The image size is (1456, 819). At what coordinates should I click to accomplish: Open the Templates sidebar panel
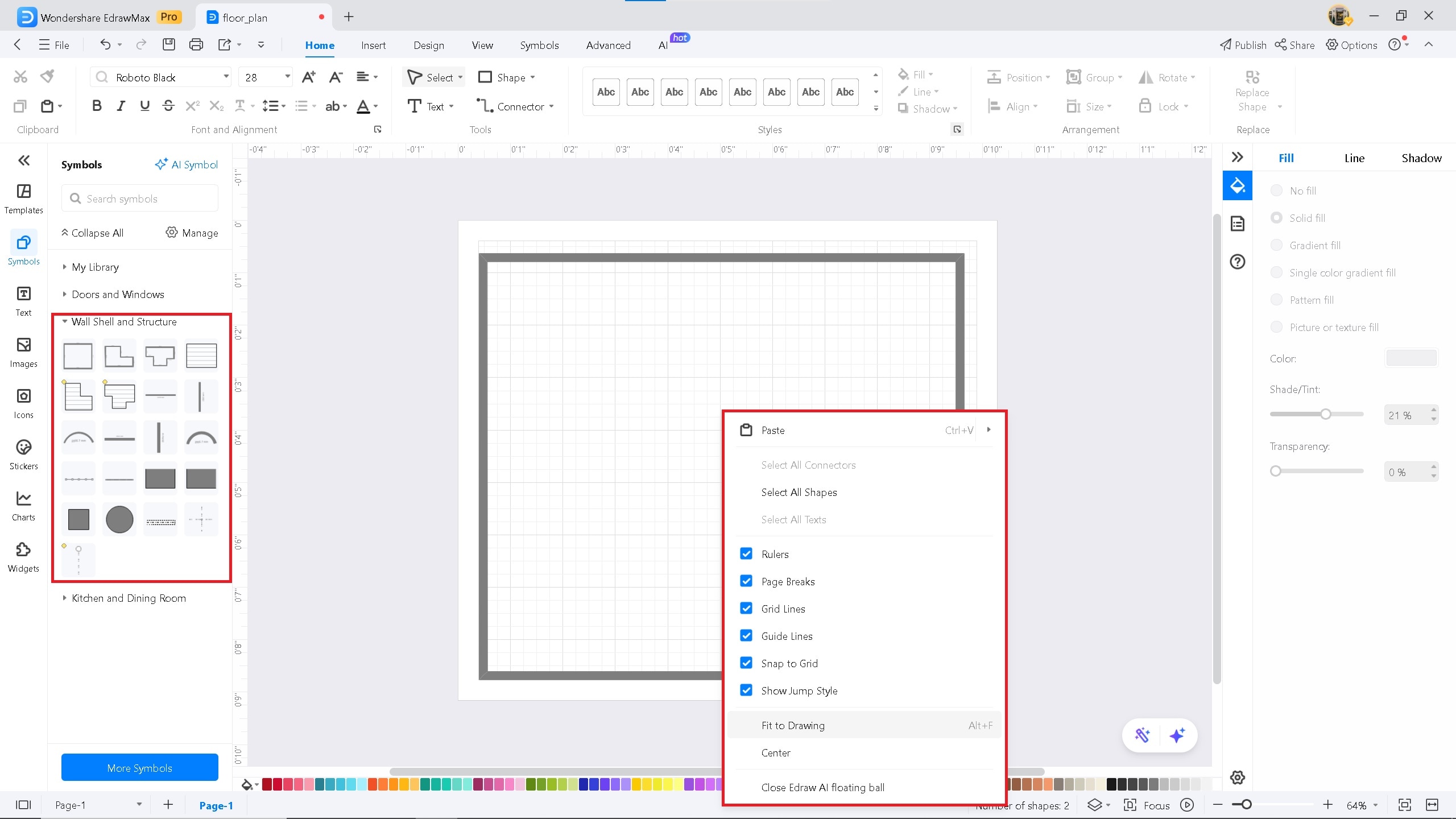point(23,199)
